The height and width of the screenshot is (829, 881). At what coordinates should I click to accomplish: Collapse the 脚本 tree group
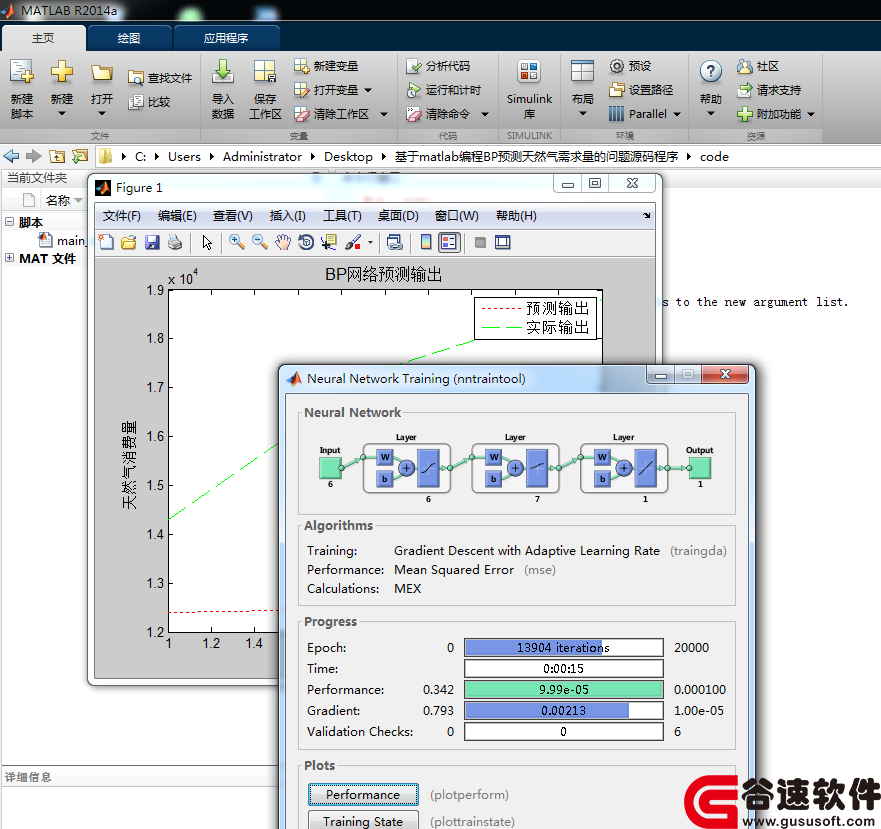tap(9, 221)
